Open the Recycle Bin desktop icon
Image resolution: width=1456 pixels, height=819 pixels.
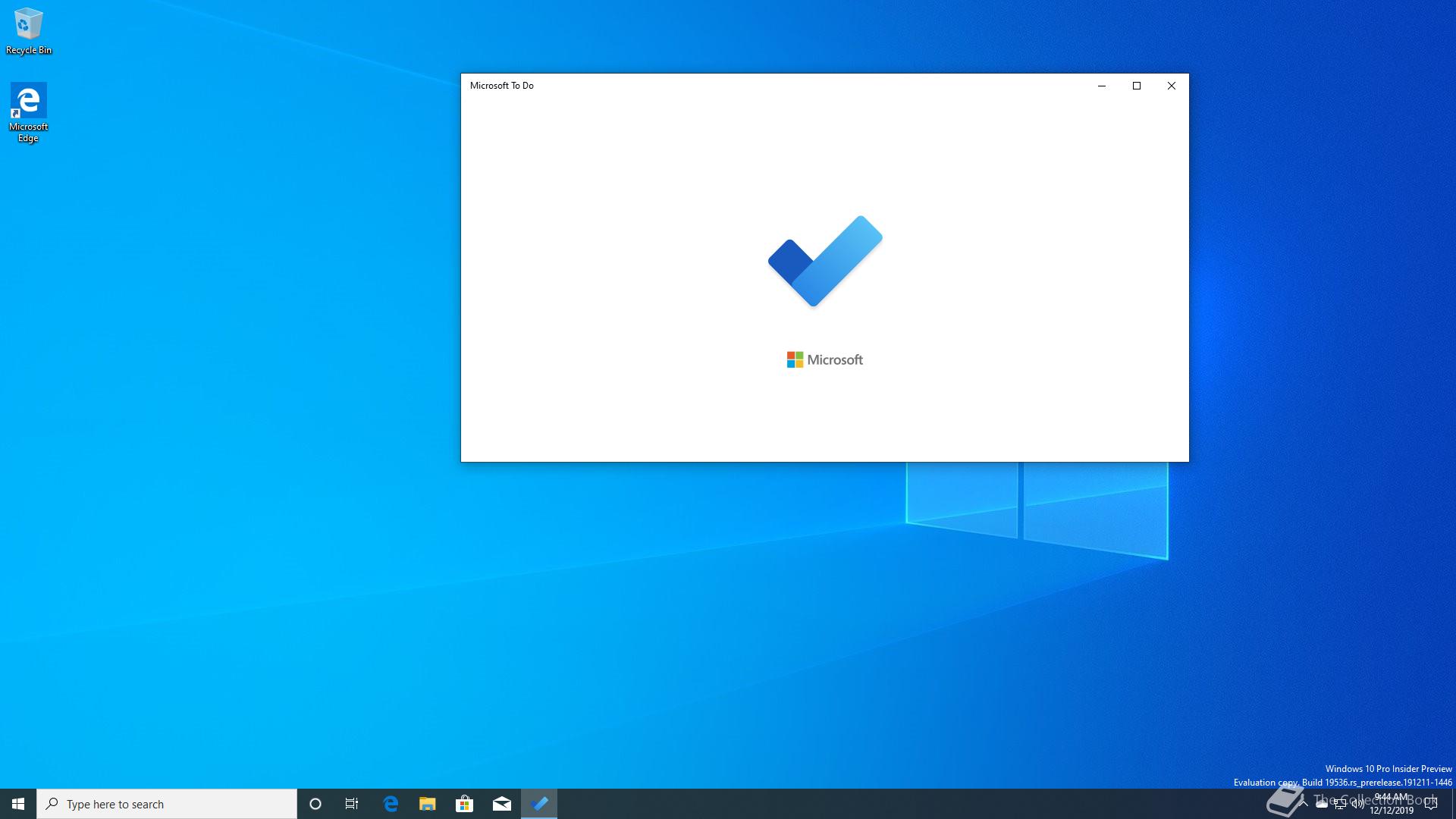pos(29,30)
